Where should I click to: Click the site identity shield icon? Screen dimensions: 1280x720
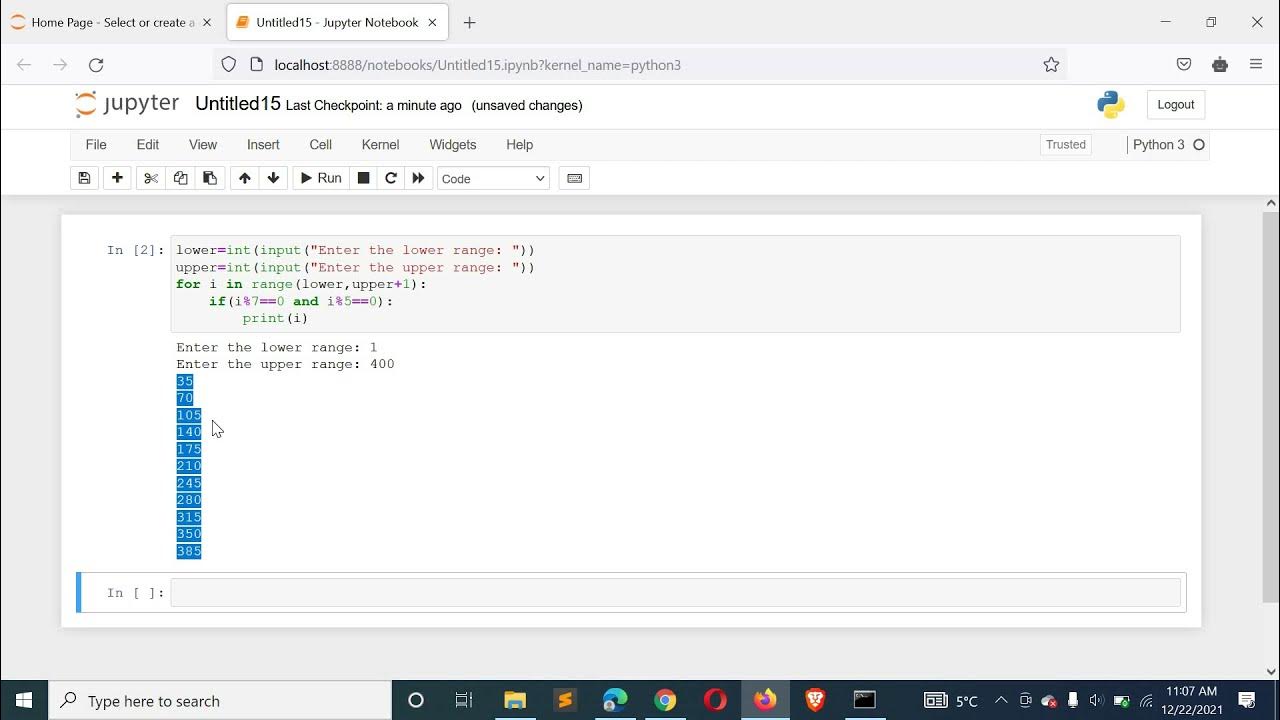click(228, 65)
